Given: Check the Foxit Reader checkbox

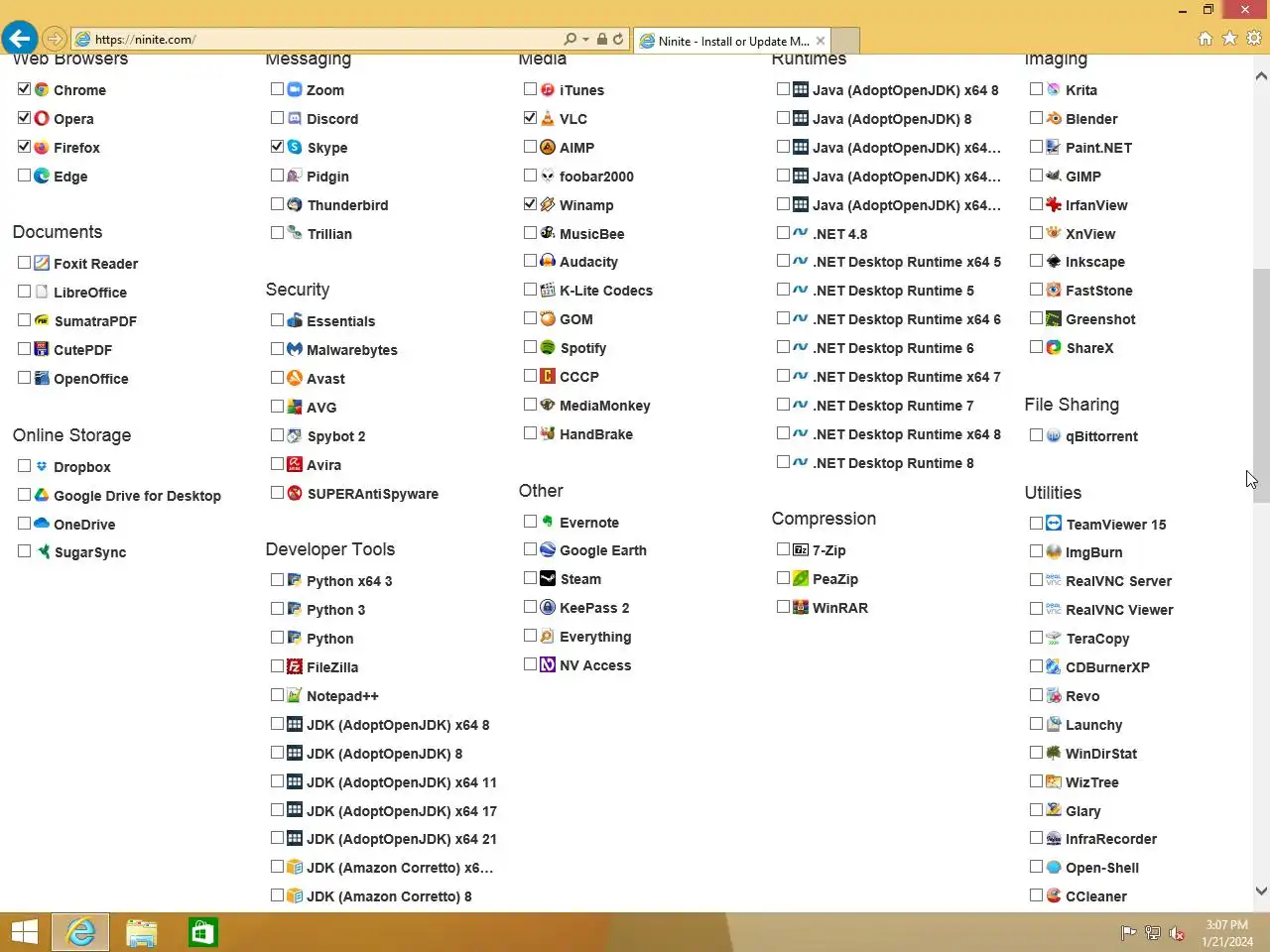Looking at the screenshot, I should [24, 263].
